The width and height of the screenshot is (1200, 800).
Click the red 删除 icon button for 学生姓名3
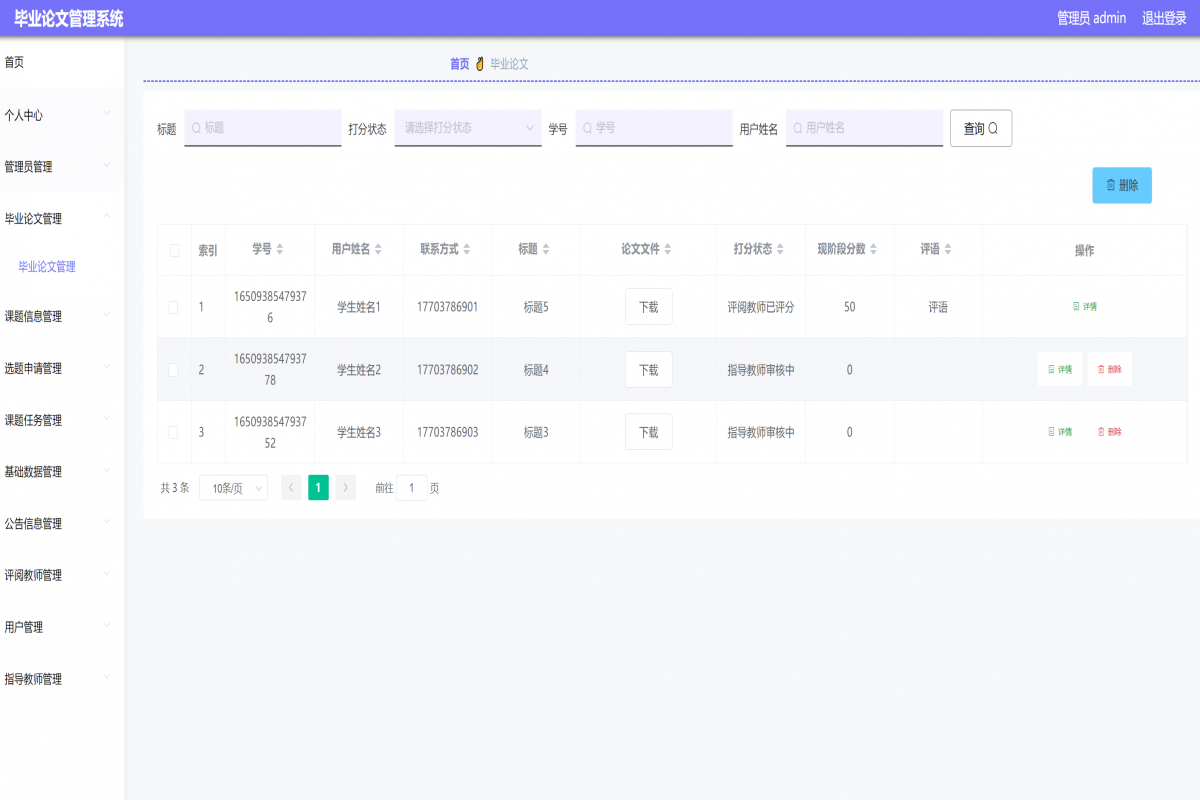tap(1109, 432)
